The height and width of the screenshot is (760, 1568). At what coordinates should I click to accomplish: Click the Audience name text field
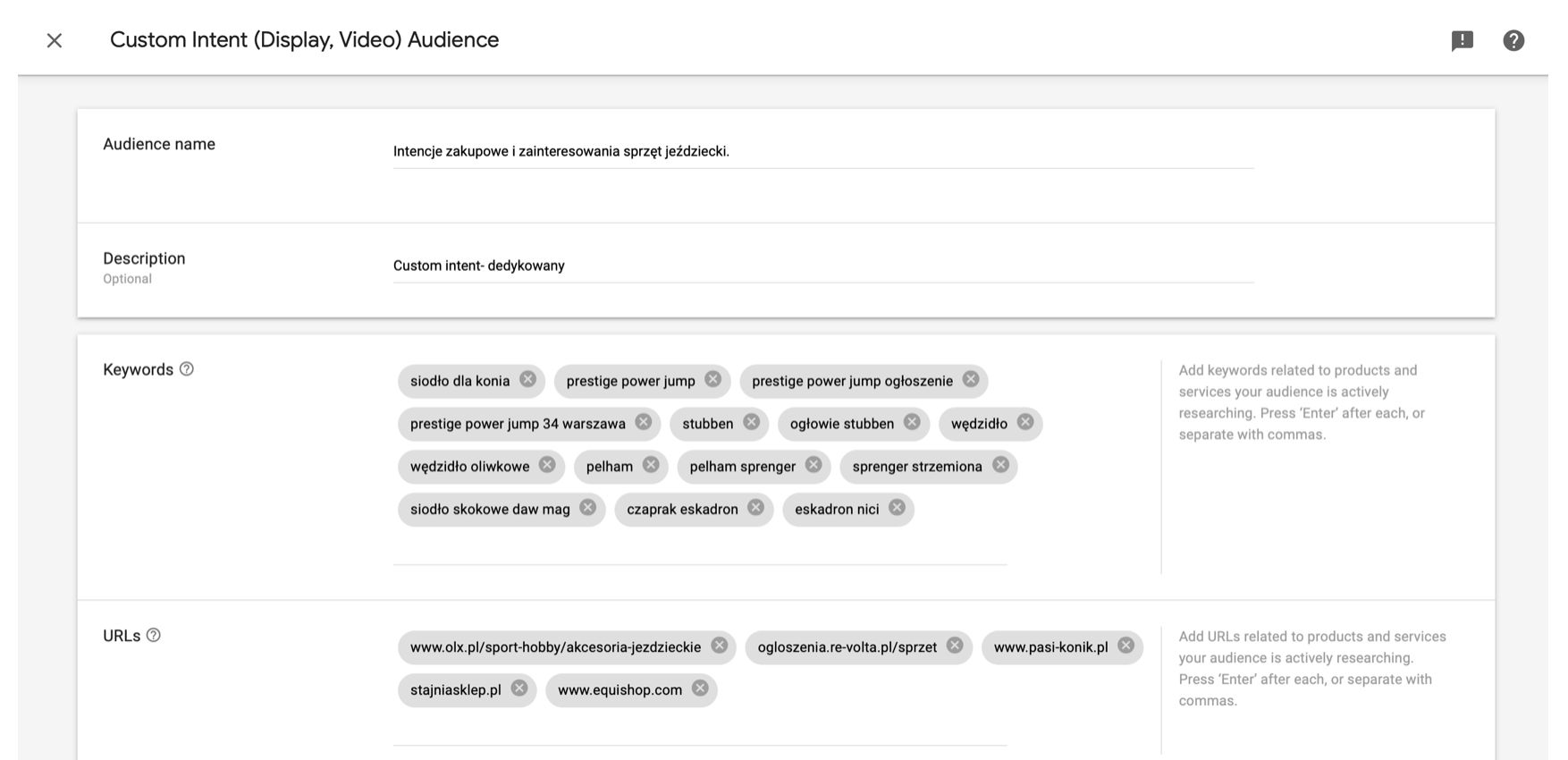tap(822, 152)
